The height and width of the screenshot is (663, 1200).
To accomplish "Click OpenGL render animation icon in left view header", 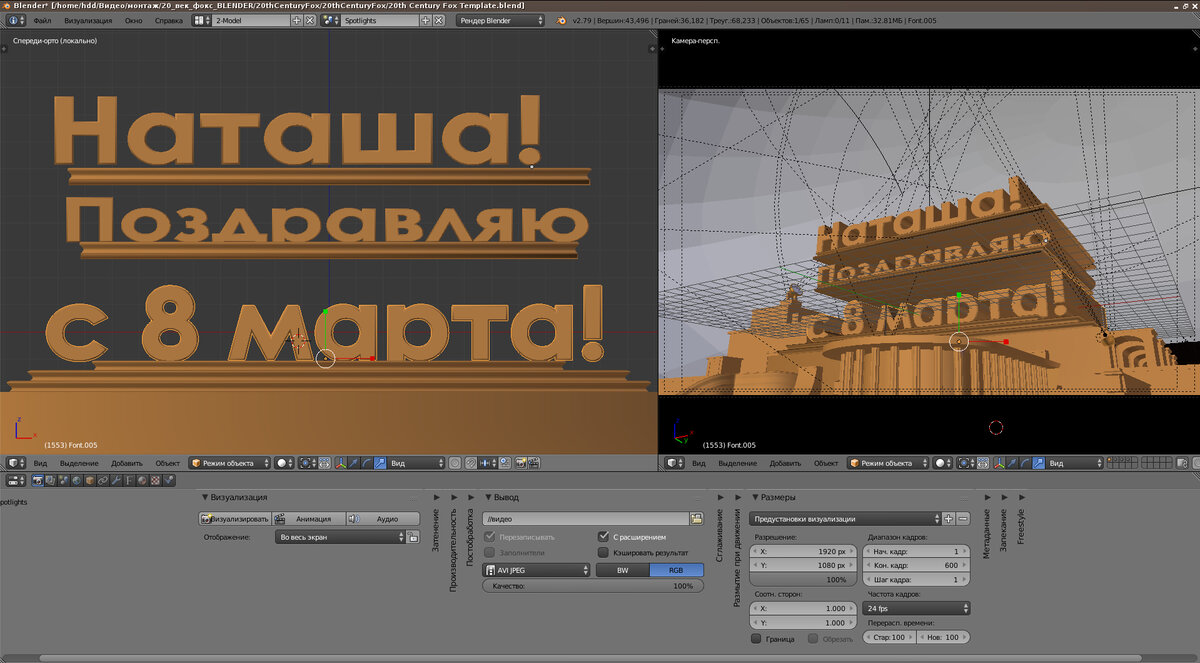I will (x=534, y=463).
